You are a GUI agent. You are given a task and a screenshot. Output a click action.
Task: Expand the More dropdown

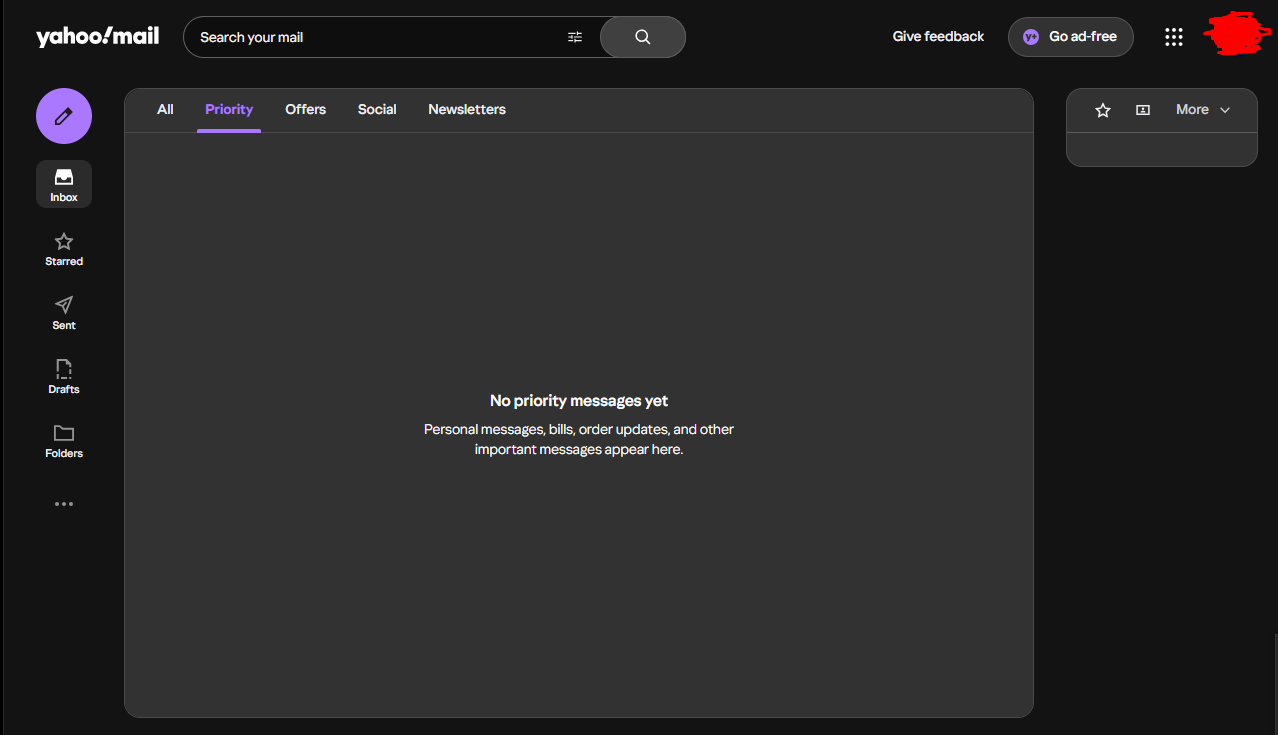coord(1203,110)
